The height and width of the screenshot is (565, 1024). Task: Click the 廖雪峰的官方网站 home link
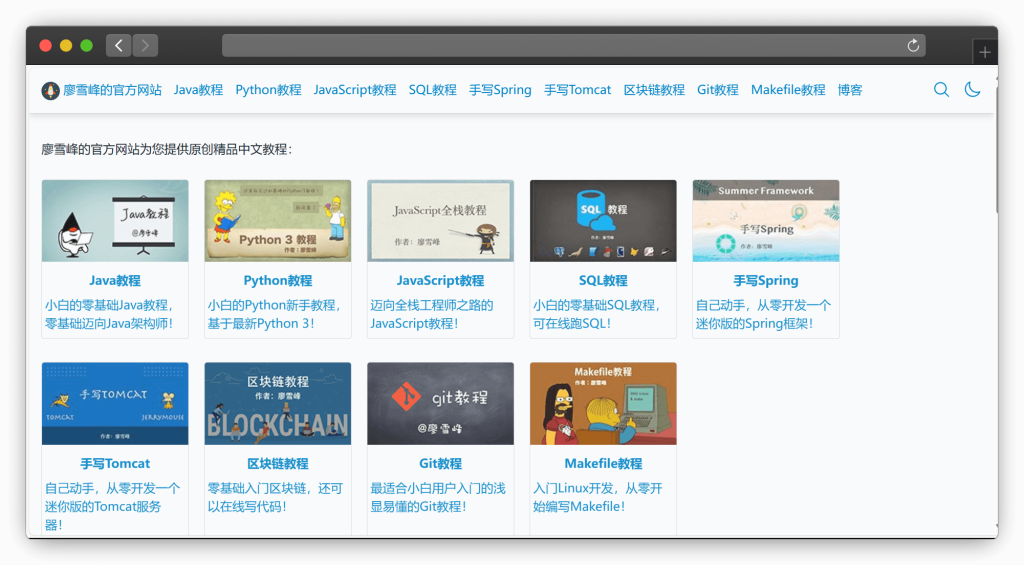(112, 90)
